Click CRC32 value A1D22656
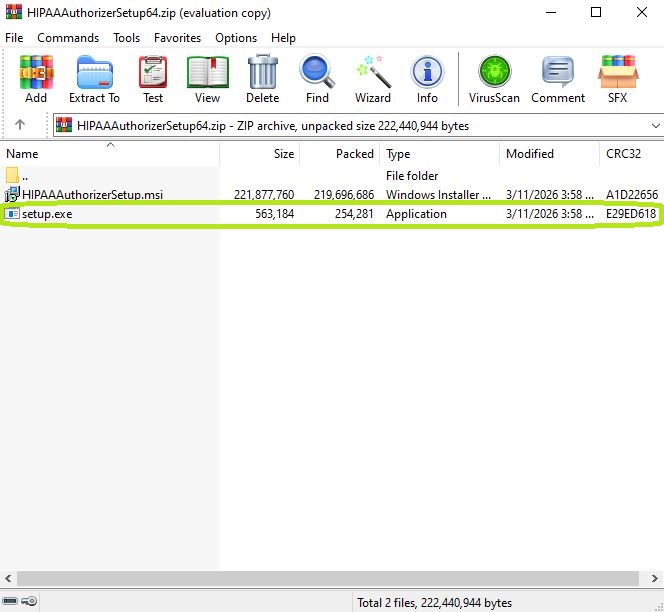The width and height of the screenshot is (664, 612). coord(632,195)
